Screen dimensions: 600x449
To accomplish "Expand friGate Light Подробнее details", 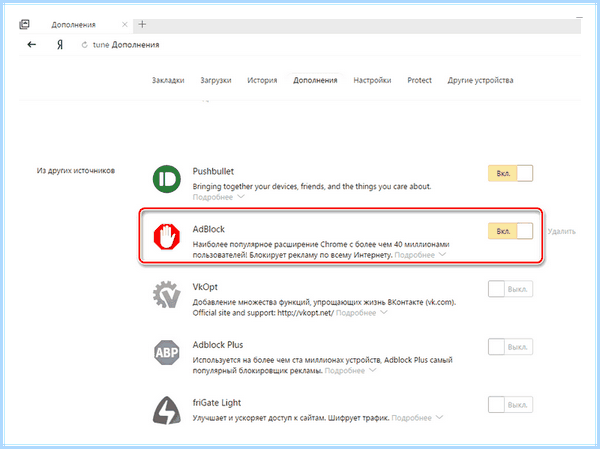I will coord(417,418).
